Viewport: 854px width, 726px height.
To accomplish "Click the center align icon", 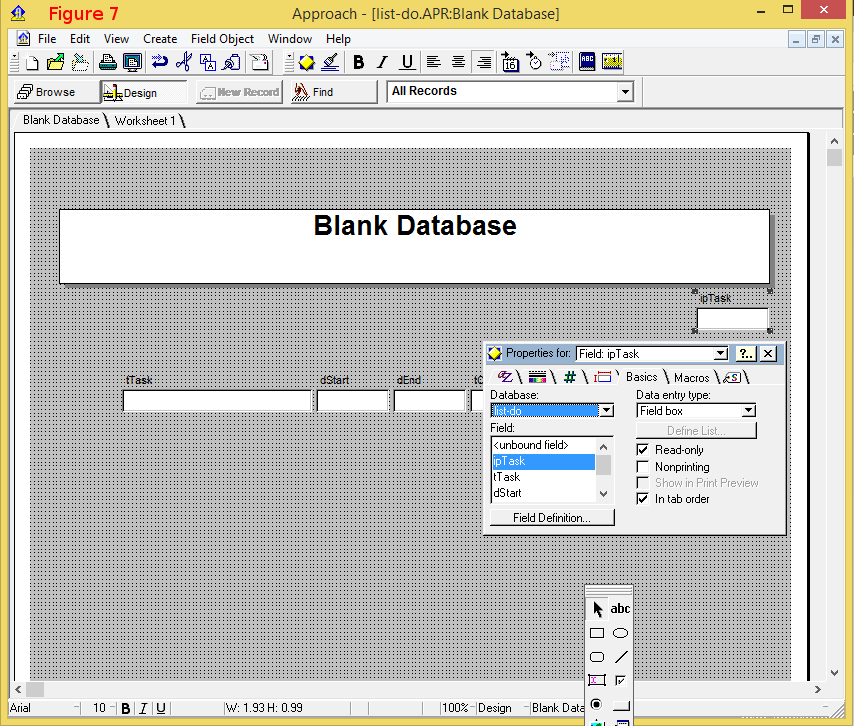I will (x=458, y=62).
